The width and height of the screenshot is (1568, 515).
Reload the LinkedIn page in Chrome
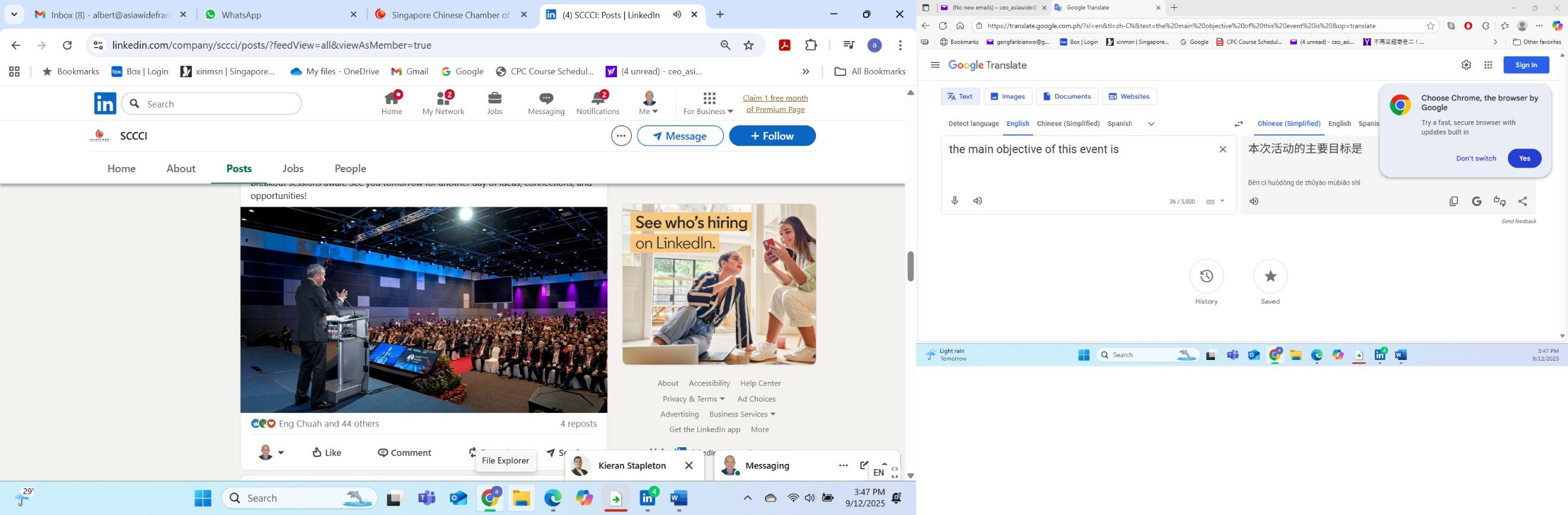pos(68,45)
